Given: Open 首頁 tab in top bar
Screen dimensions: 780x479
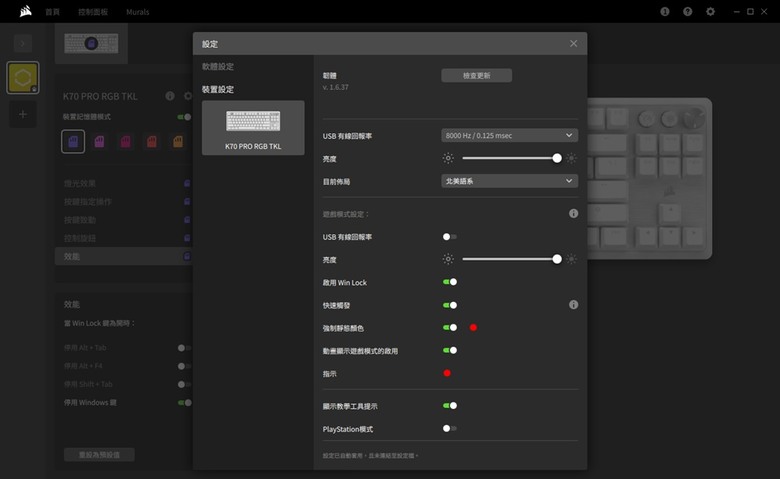Looking at the screenshot, I should click(x=52, y=12).
